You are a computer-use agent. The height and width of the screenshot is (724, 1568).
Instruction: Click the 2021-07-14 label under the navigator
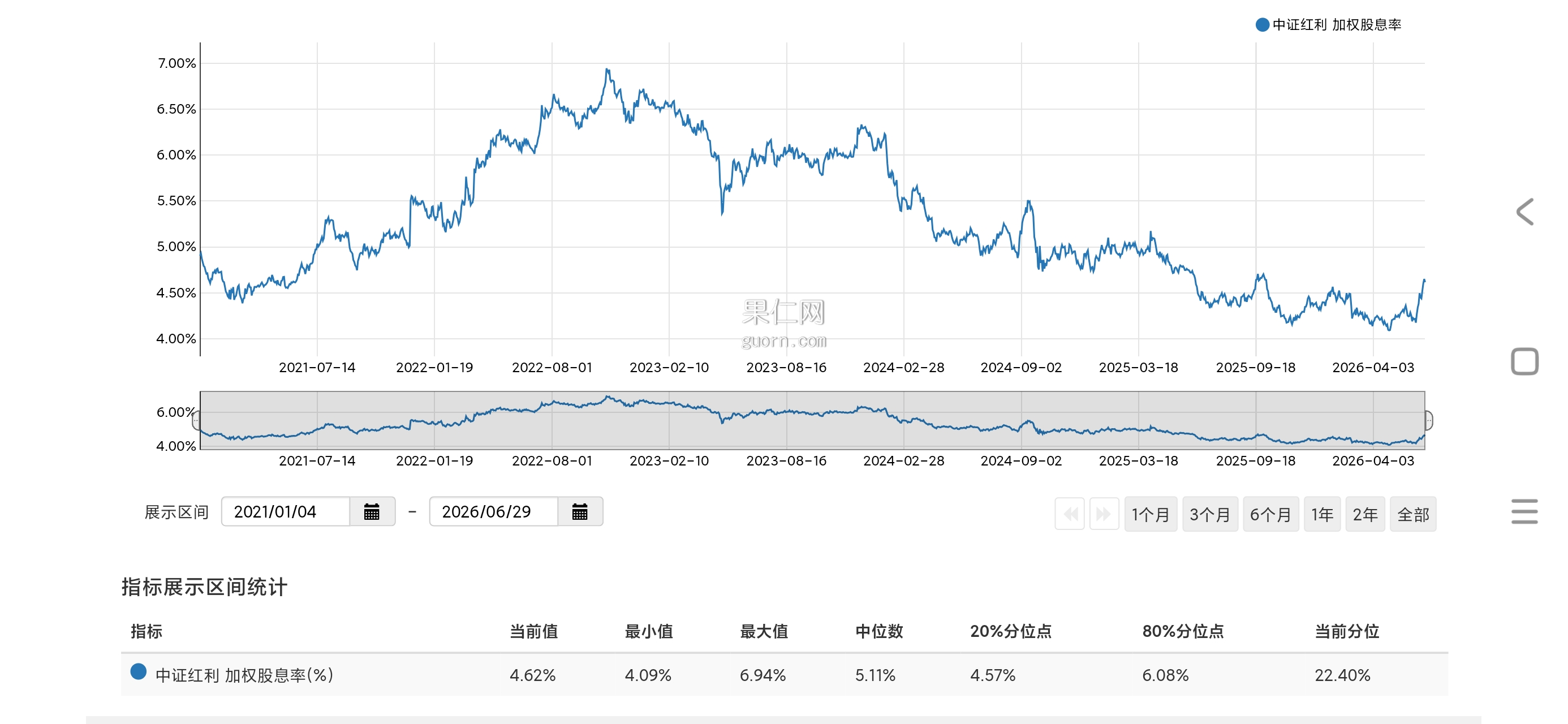[x=317, y=461]
